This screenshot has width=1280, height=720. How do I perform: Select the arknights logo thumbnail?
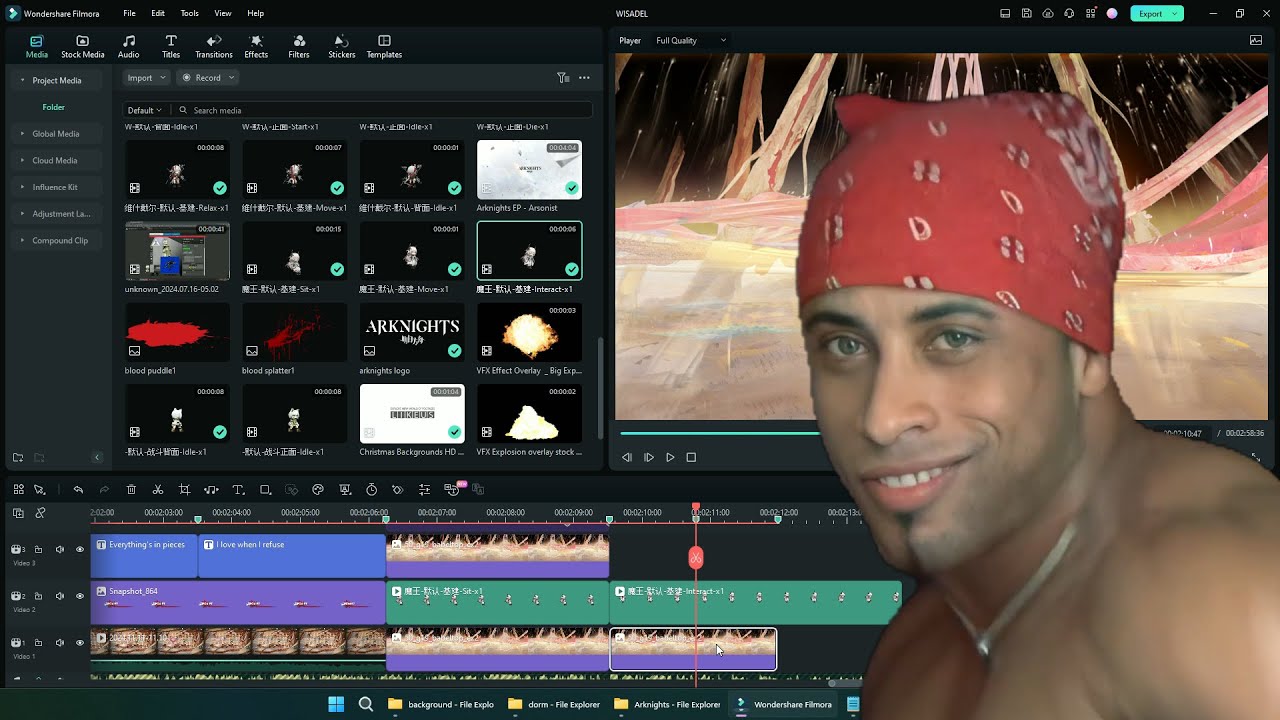click(x=412, y=333)
